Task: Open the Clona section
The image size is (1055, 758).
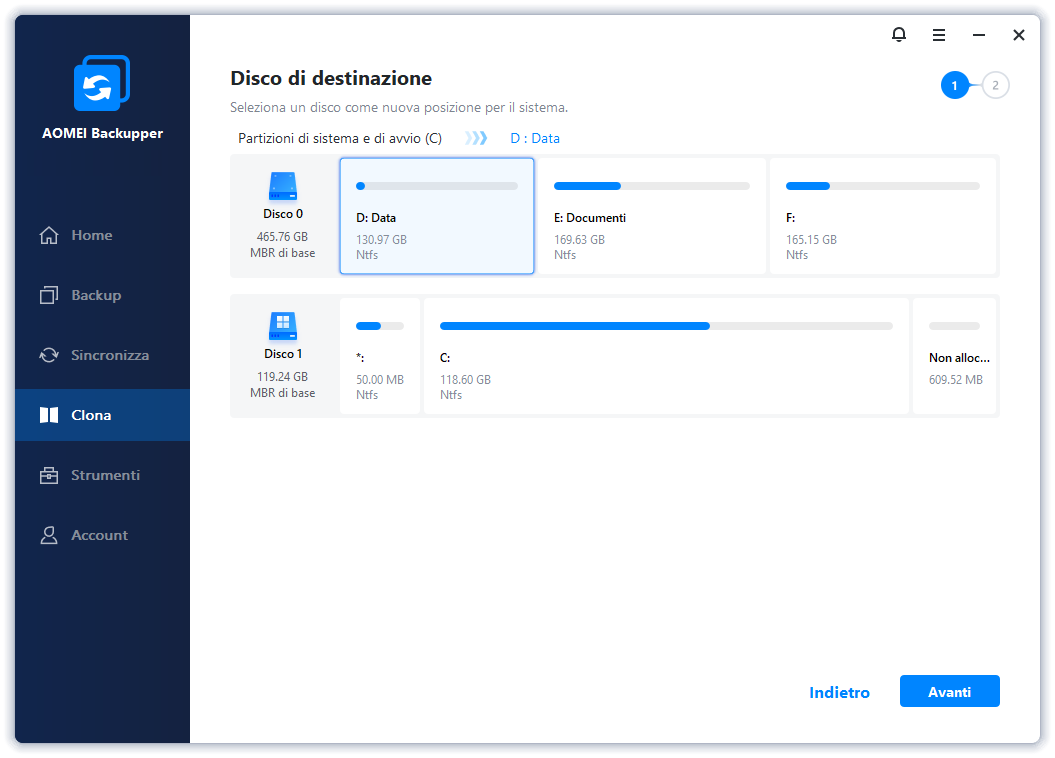Action: pos(102,415)
